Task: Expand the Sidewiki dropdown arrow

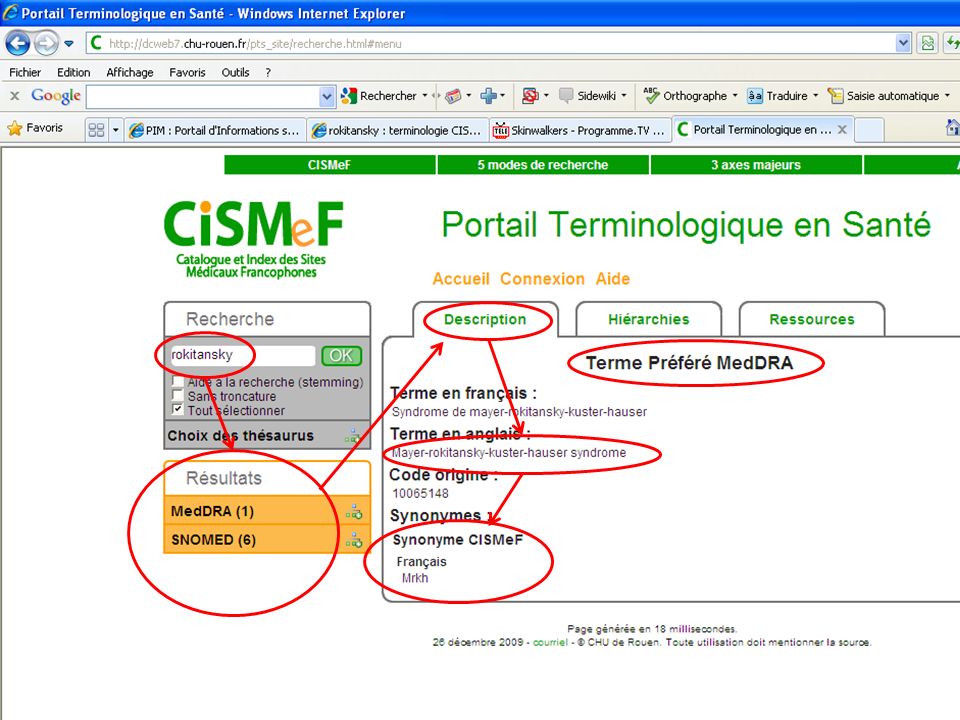Action: [x=624, y=96]
